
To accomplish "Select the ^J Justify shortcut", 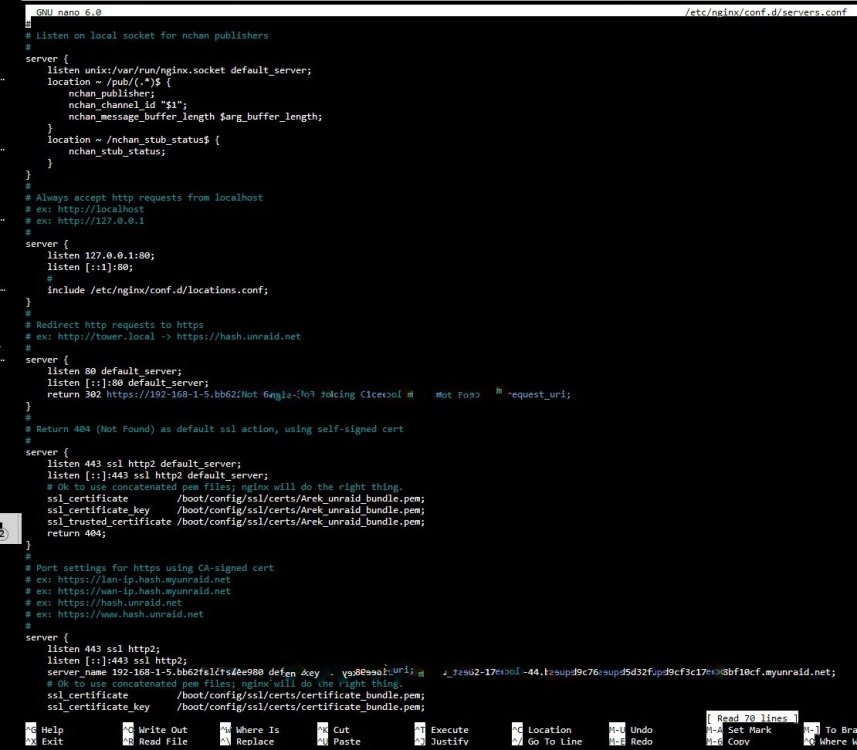I will pos(442,742).
